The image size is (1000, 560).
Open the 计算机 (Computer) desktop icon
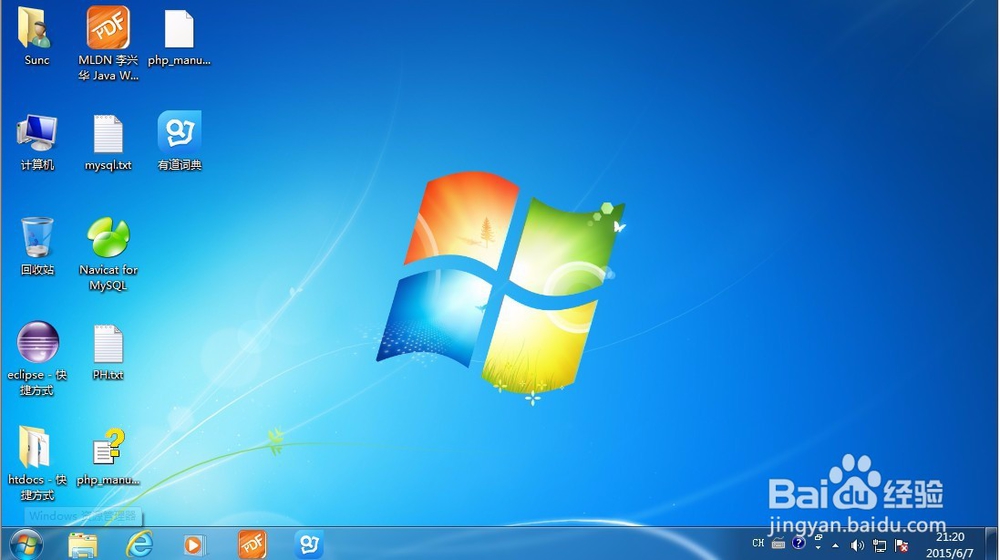(36, 142)
